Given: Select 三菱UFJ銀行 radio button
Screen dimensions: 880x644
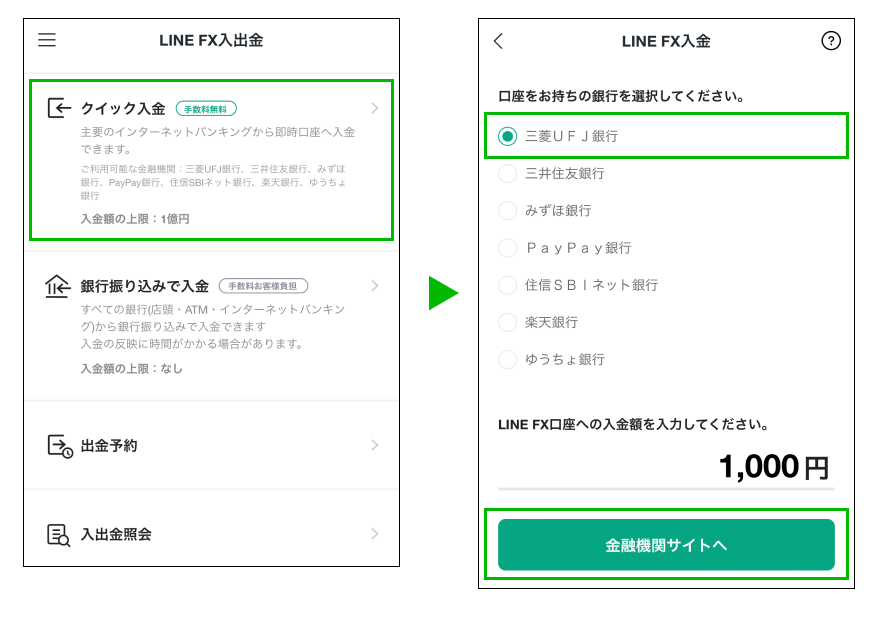Looking at the screenshot, I should click(507, 136).
